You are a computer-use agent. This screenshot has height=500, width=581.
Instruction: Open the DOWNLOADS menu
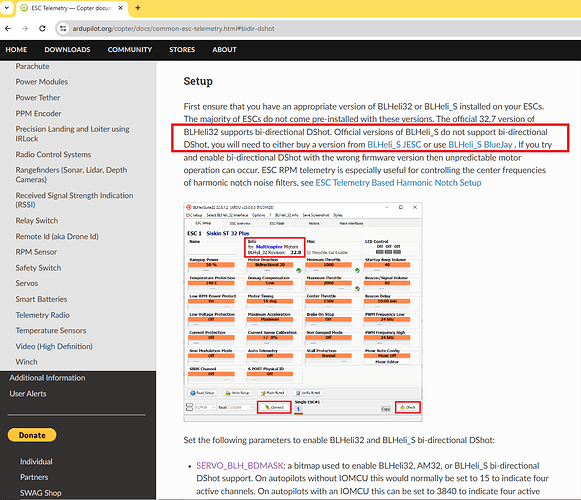(x=67, y=50)
